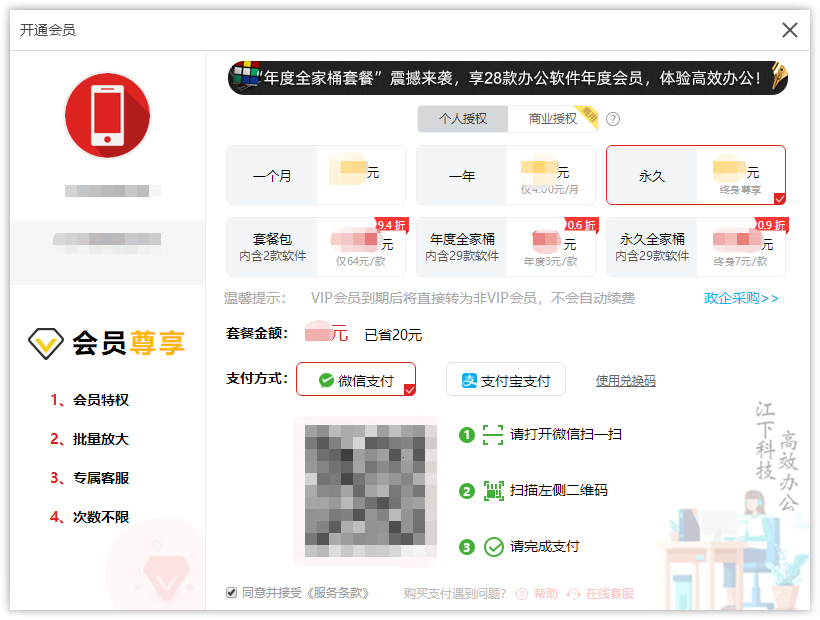Switch to the 商业授权 tab
The width and height of the screenshot is (820, 620).
pos(550,118)
